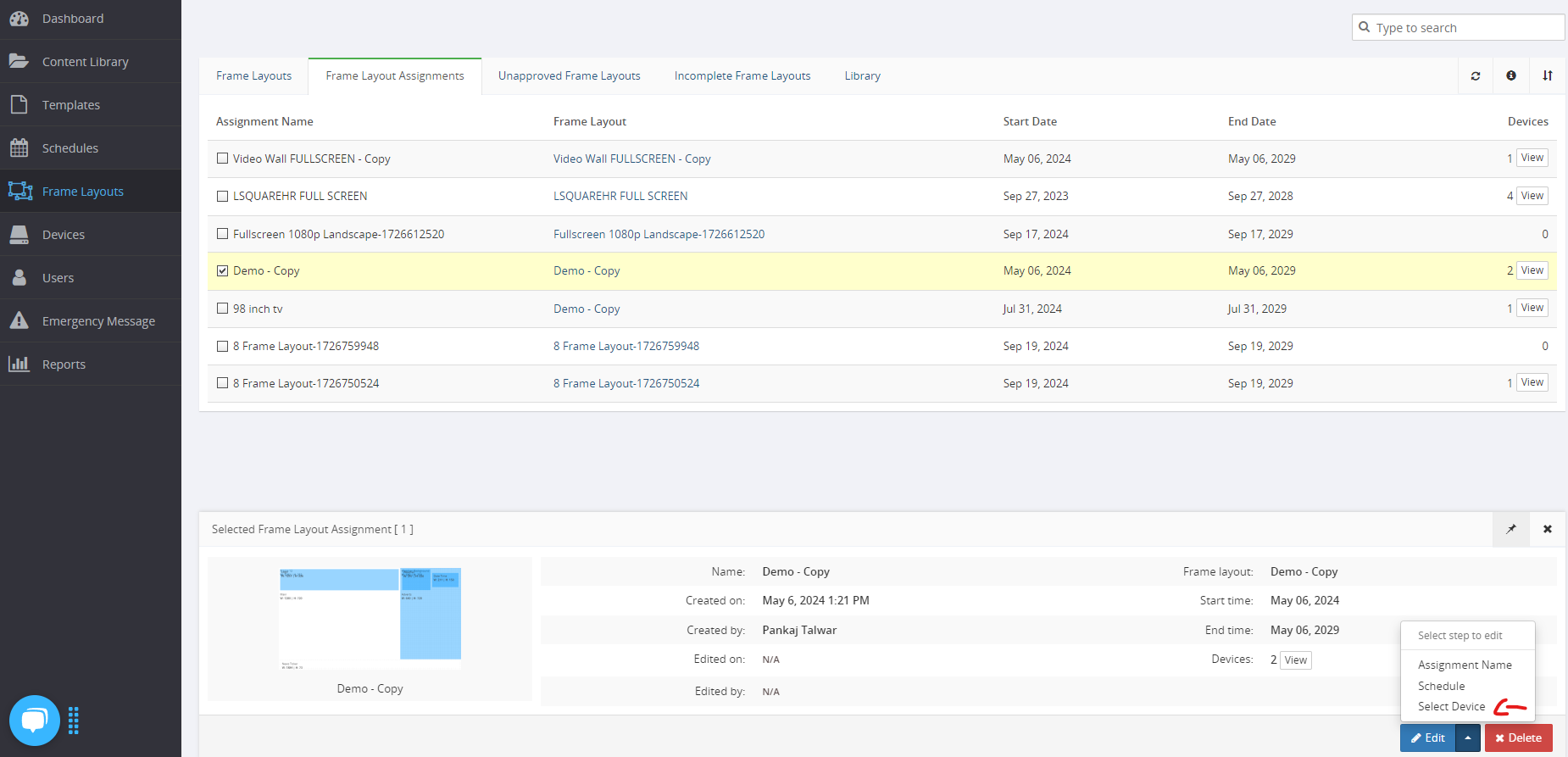
Task: Tick LSQUAREHR FULL SCREEN checkbox
Action: [222, 196]
